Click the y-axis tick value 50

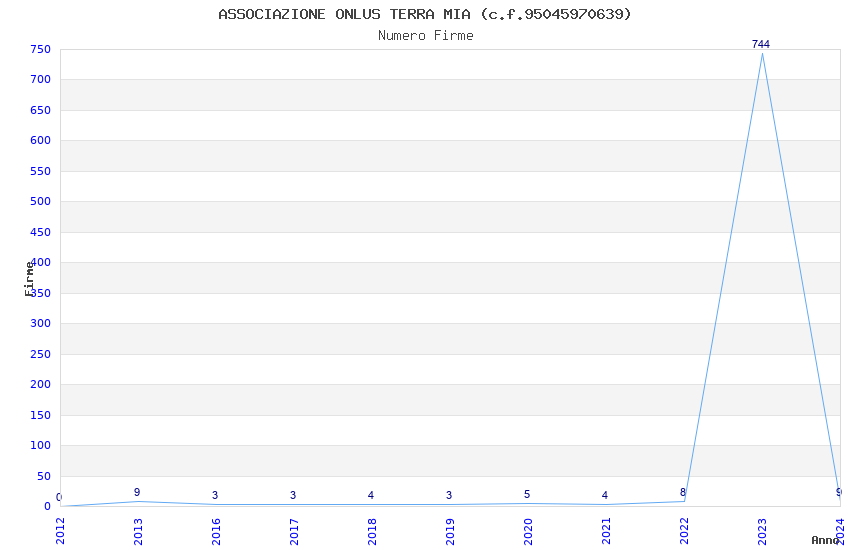(x=44, y=476)
